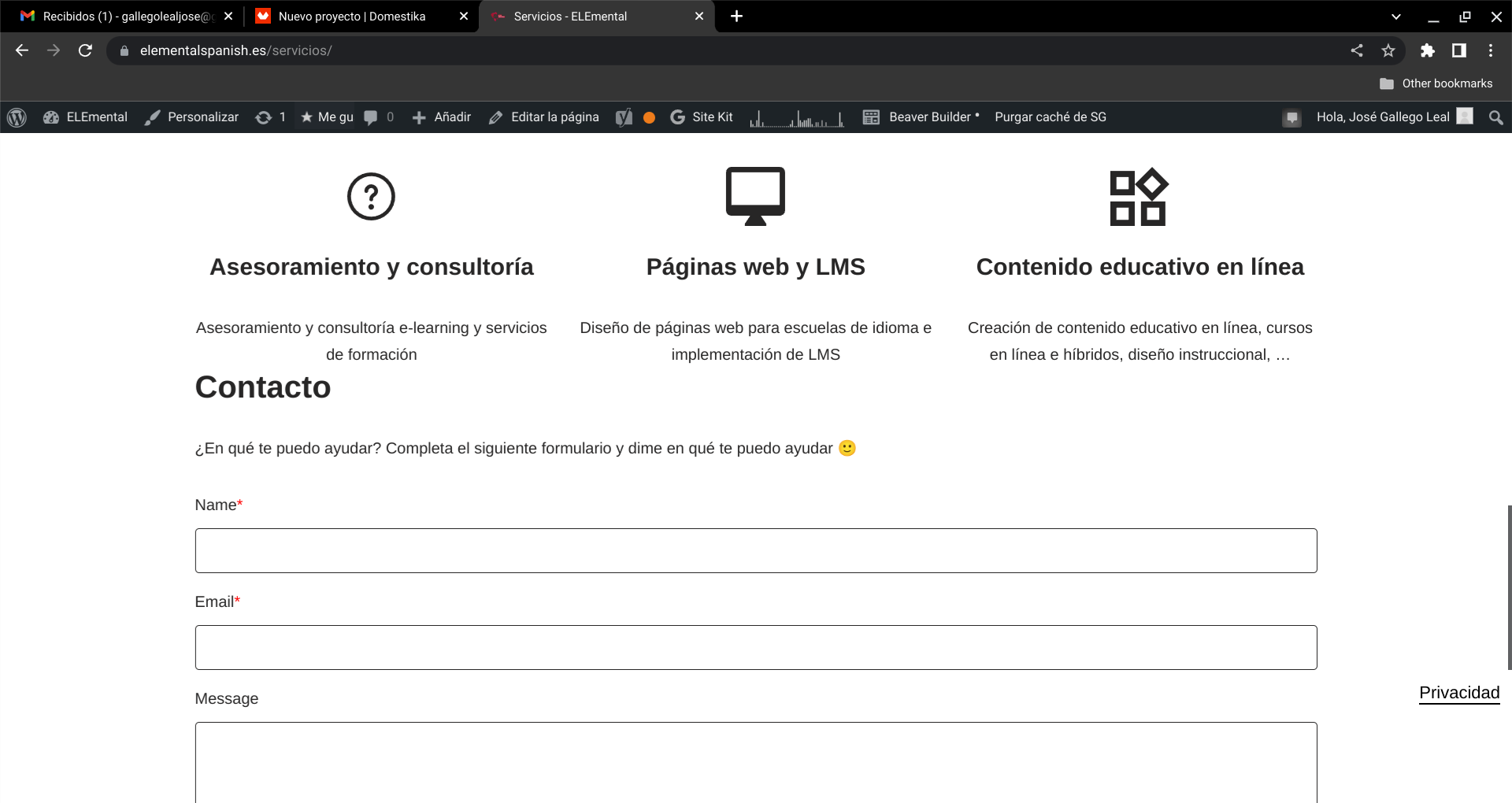Expand the tab search chevron

1395,17
